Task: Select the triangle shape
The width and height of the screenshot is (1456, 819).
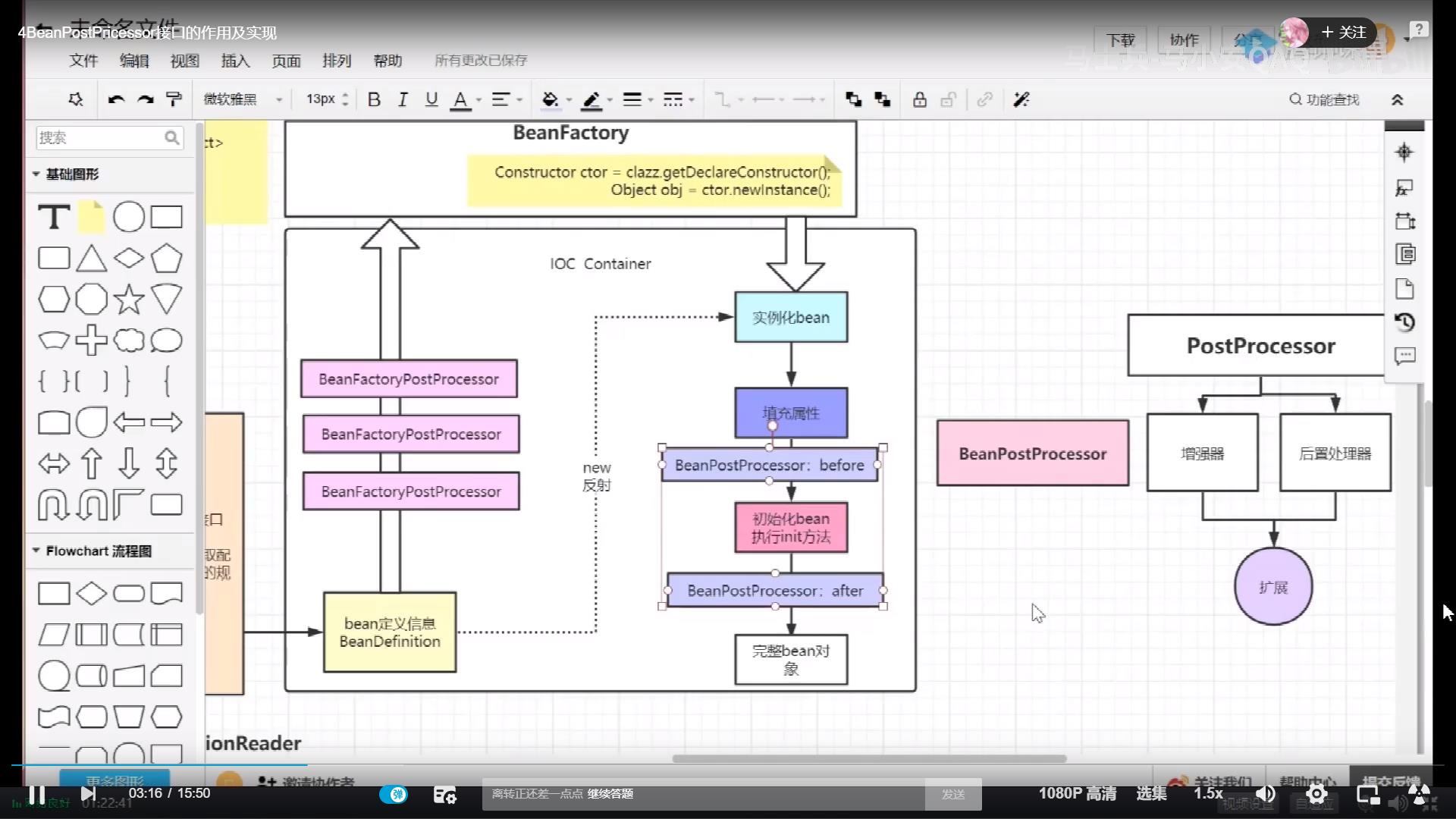Action: (91, 259)
